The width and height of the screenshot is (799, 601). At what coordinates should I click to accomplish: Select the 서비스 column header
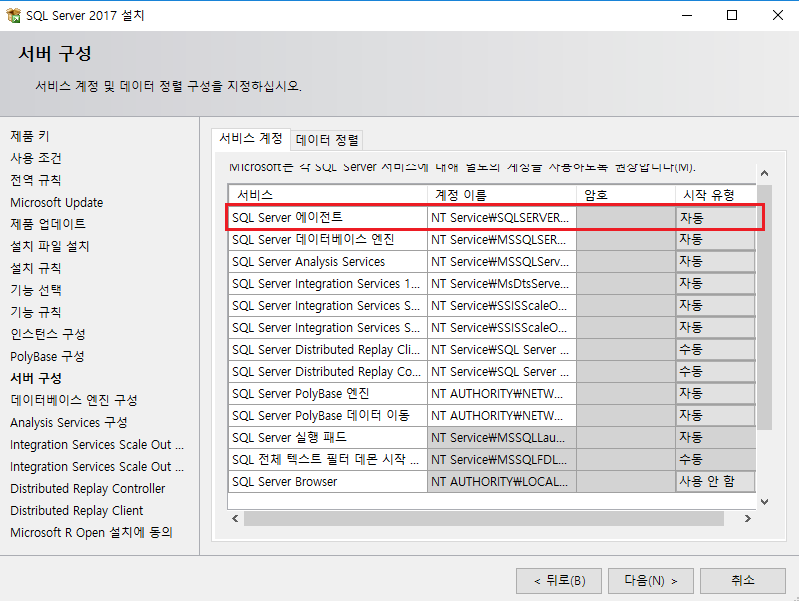[328, 195]
